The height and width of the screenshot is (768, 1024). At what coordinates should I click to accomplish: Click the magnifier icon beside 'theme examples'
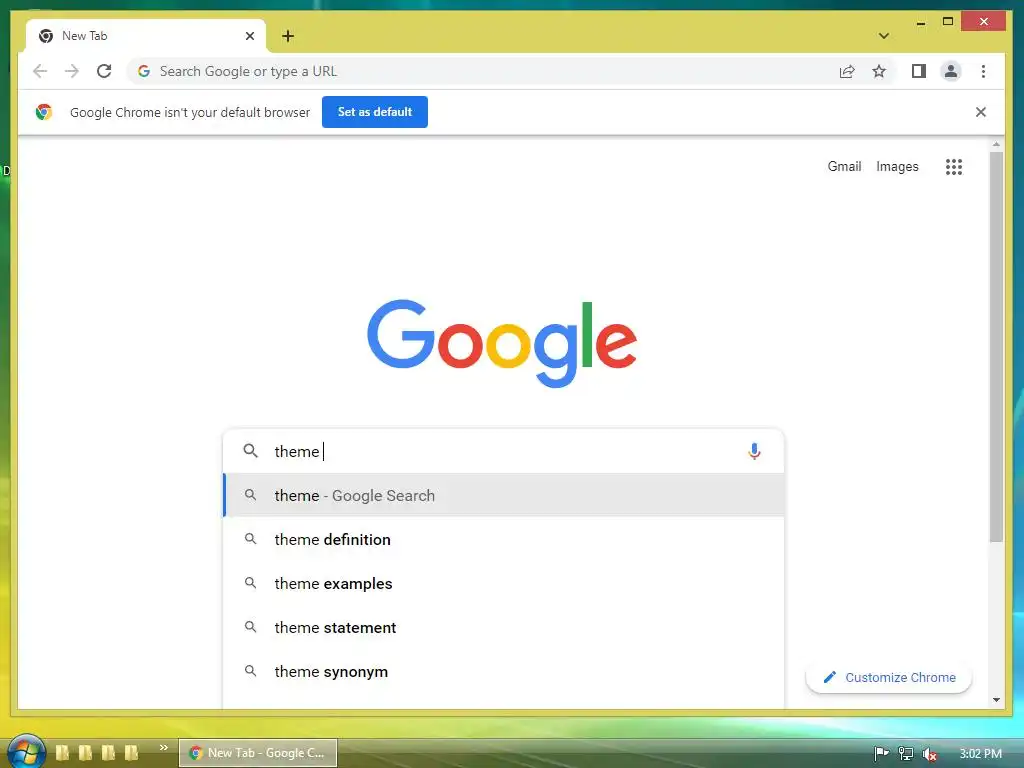(x=250, y=583)
